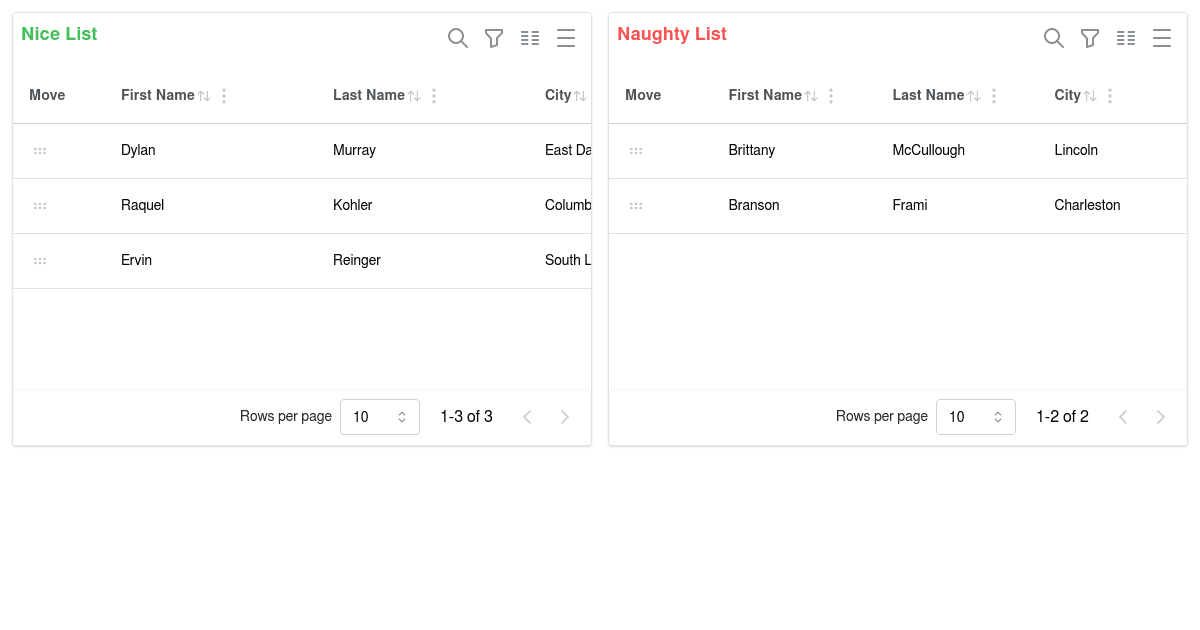This screenshot has width=1200, height=630.
Task: Open search in Nice List toolbar
Action: [458, 38]
